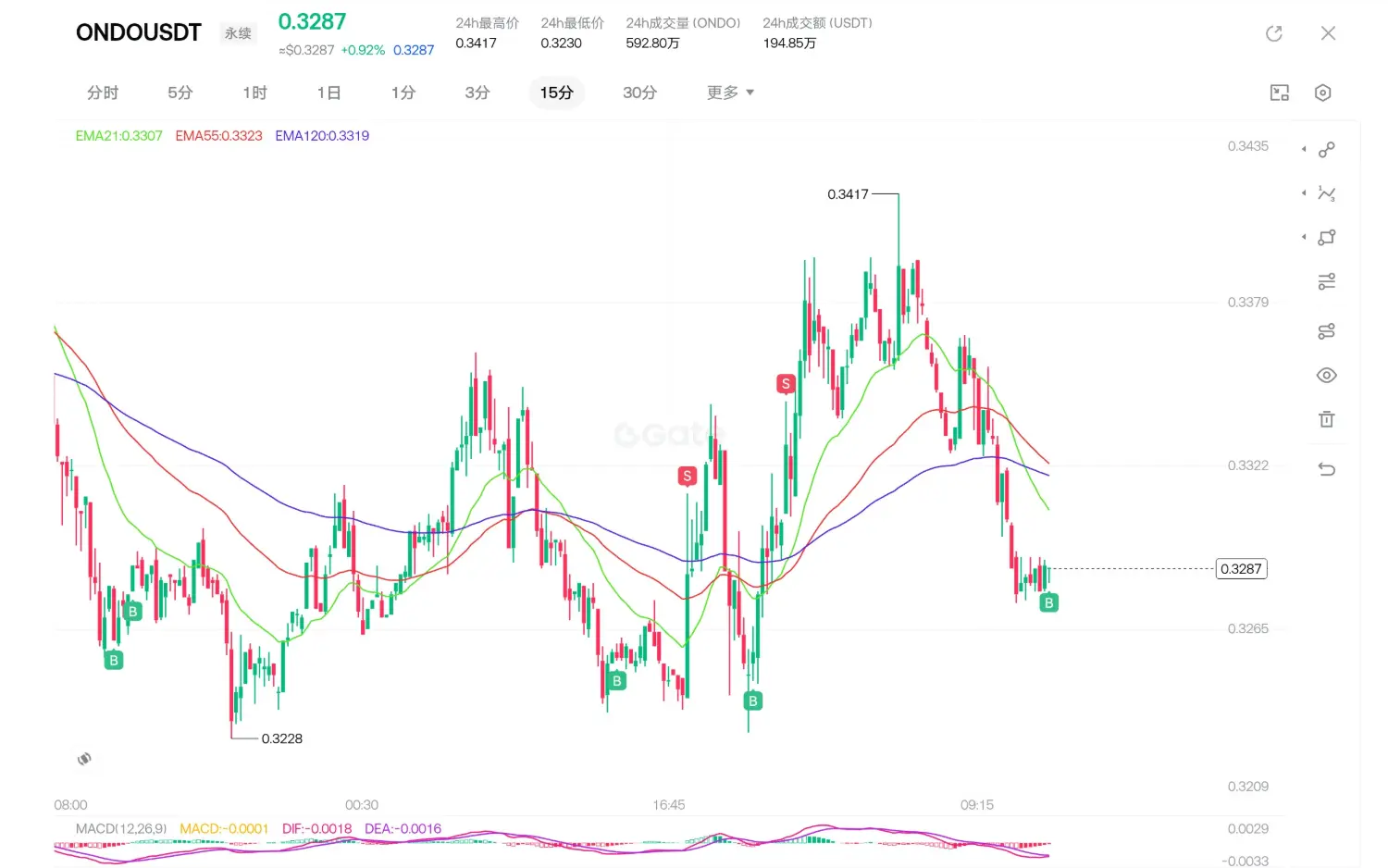Click the 0.3417 high price label on chart

tap(848, 194)
